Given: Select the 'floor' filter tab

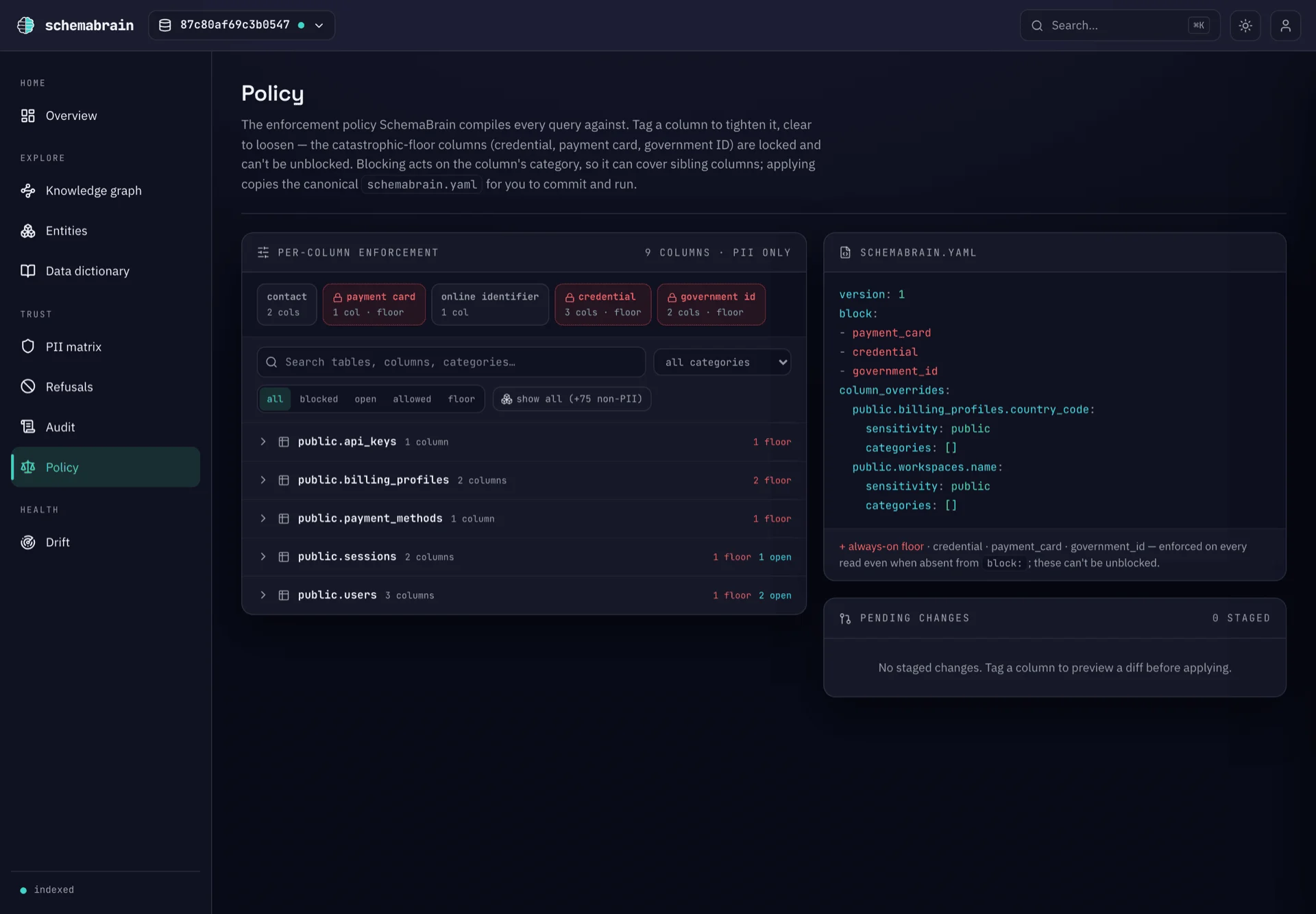Looking at the screenshot, I should point(461,399).
